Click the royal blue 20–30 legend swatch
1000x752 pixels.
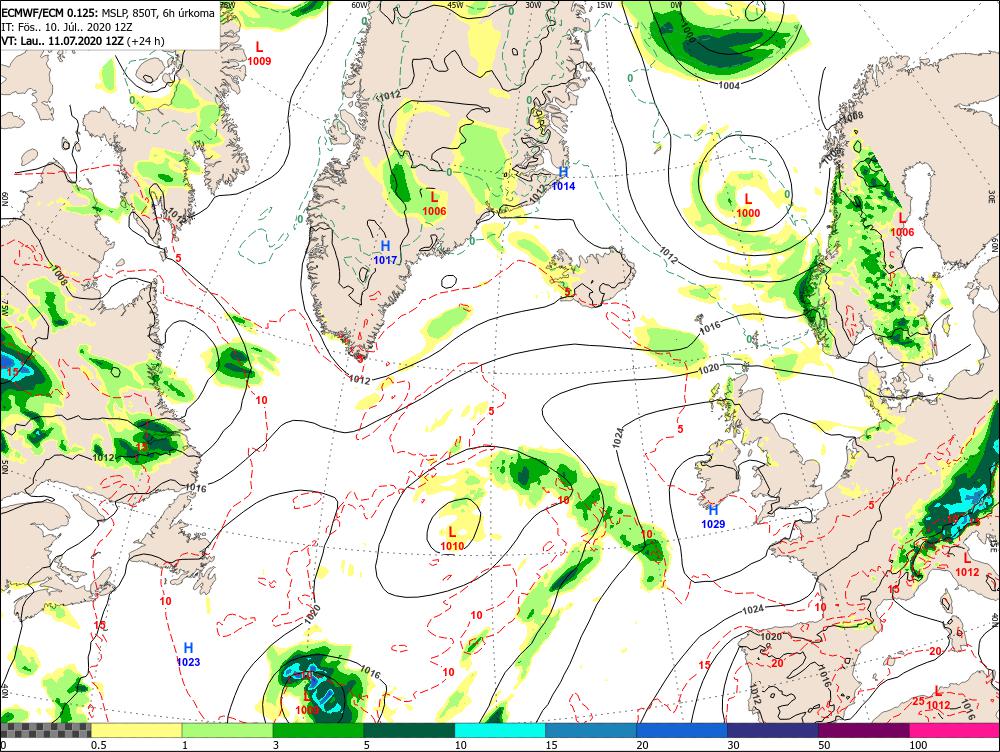coord(682,730)
